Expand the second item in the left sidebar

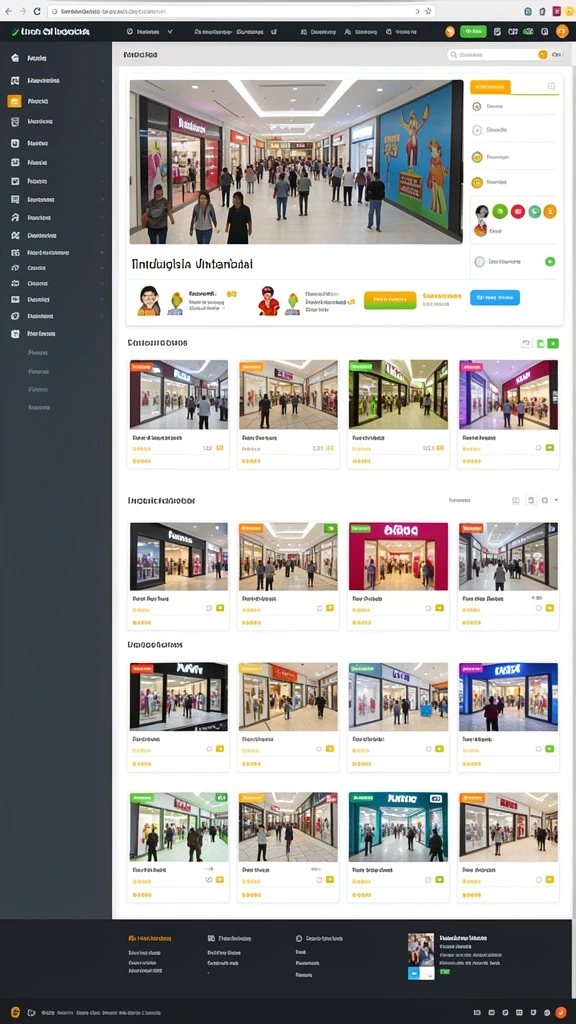[x=57, y=81]
